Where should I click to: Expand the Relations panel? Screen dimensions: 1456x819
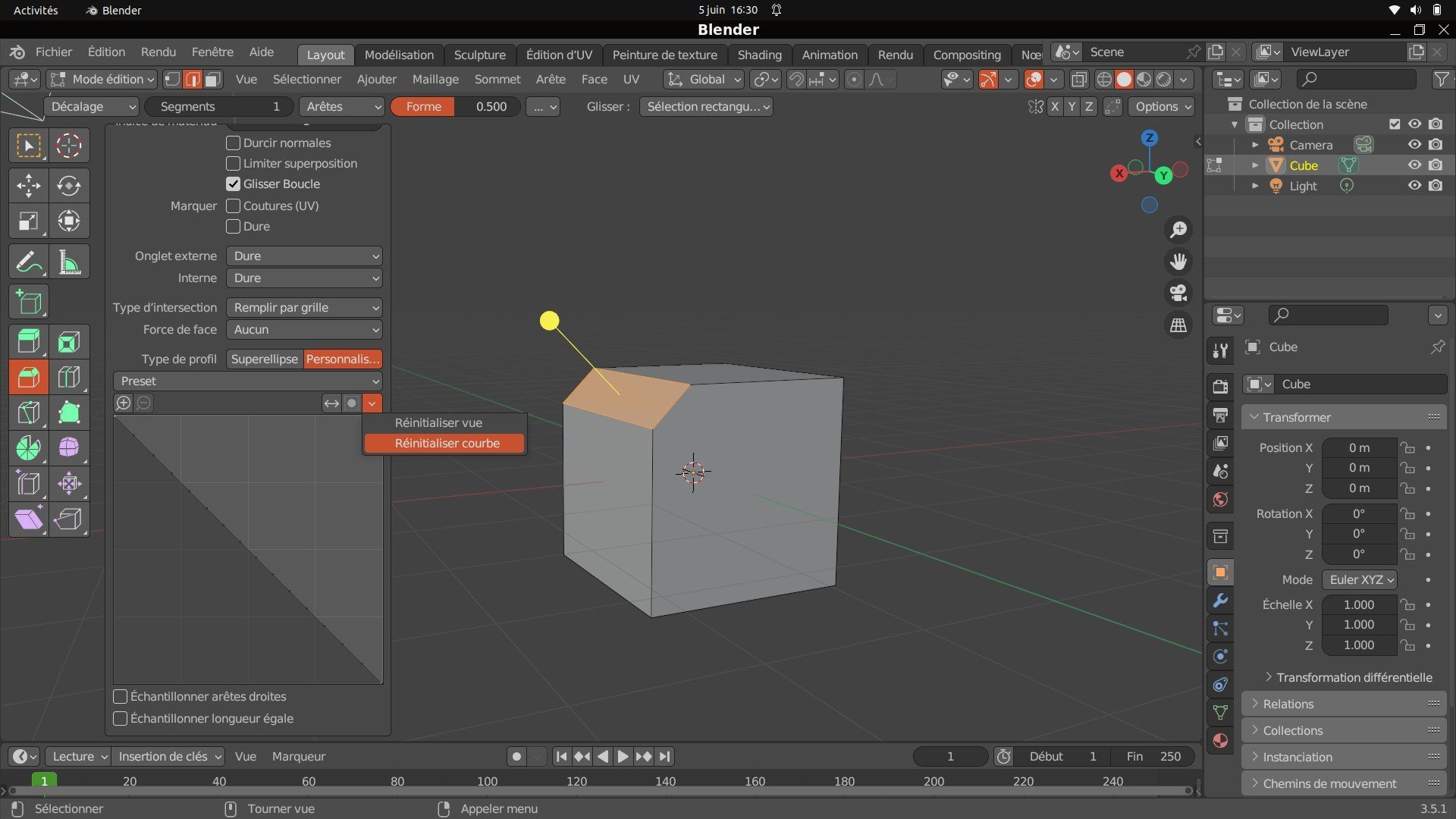[x=1344, y=704]
